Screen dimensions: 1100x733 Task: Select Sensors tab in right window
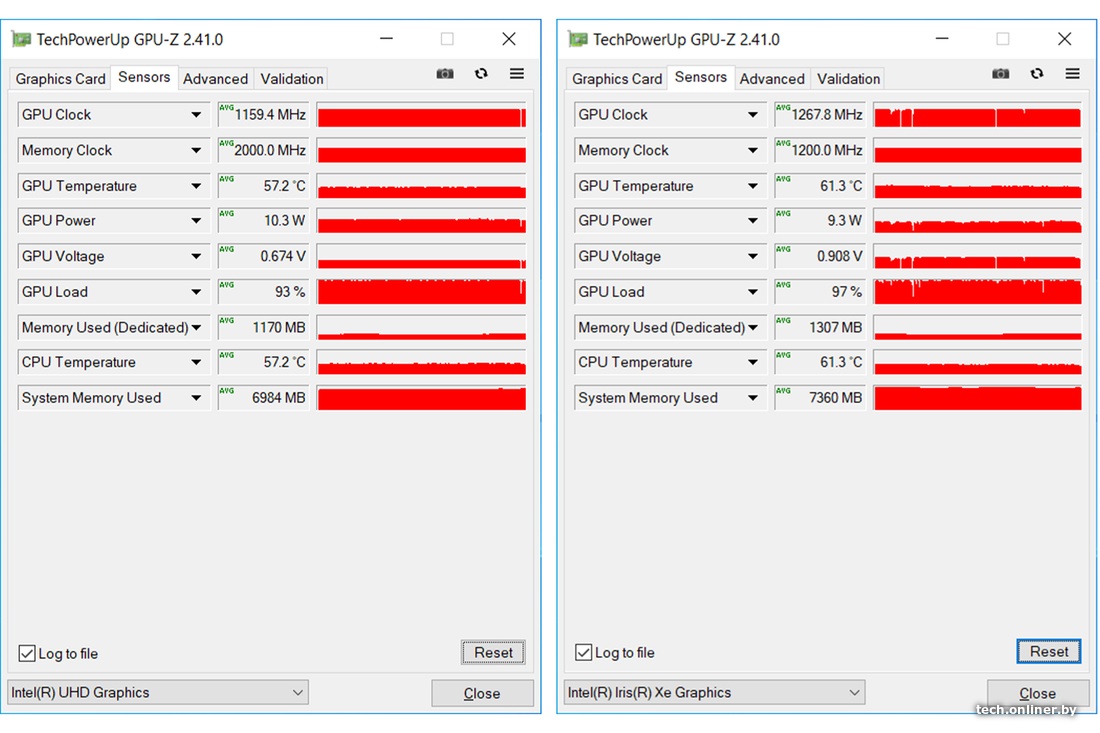pos(700,77)
